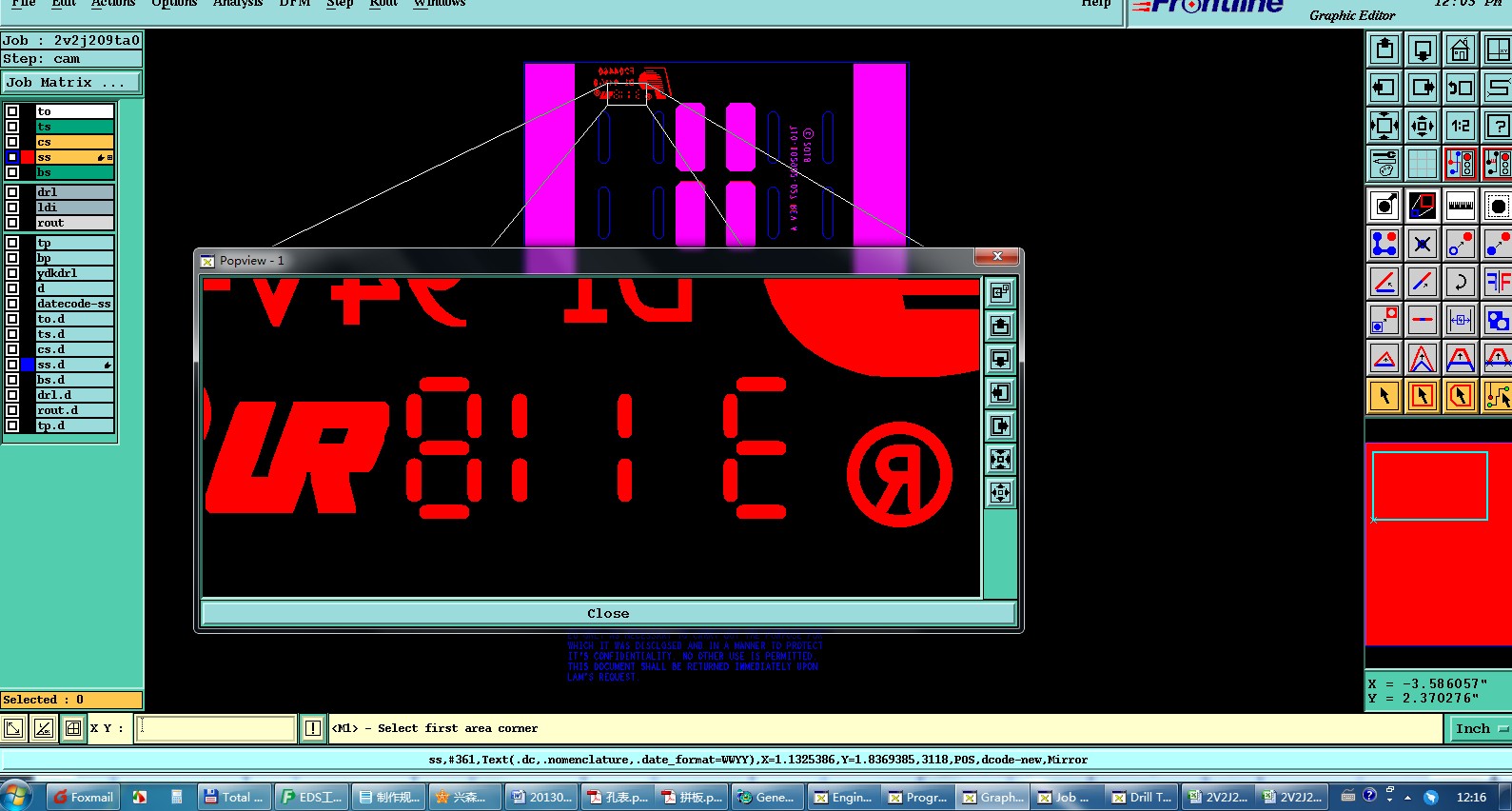Toggle the bs layer checkbox
Viewport: 1512px width, 811px height.
(12, 172)
